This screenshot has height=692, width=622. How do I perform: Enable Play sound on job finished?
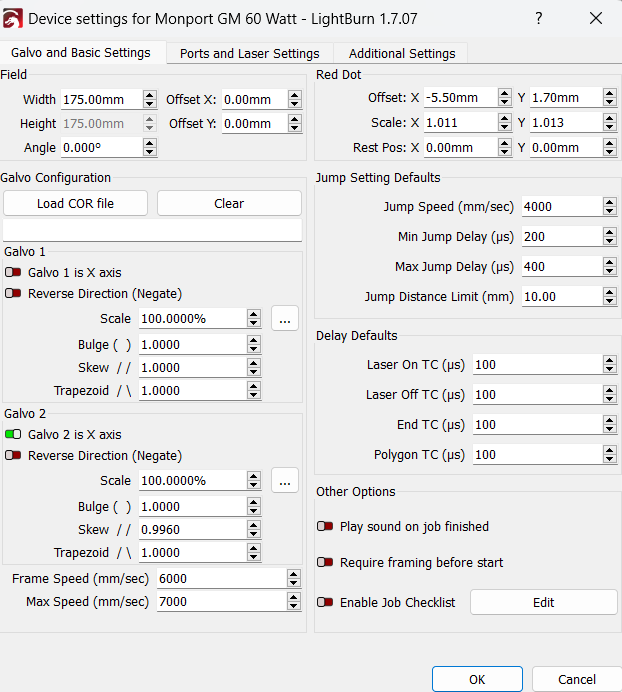pyautogui.click(x=325, y=526)
